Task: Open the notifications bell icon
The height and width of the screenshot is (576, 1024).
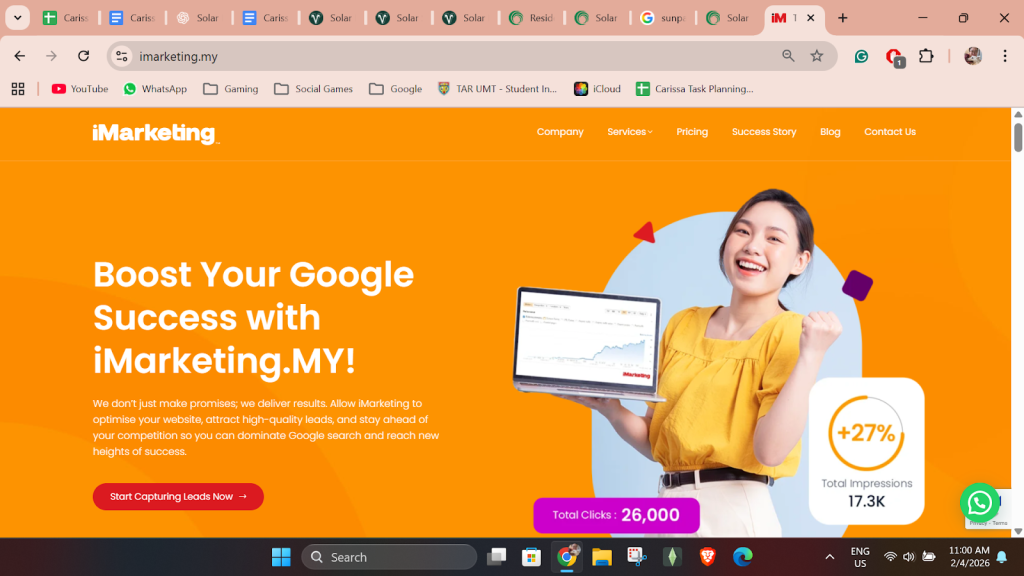Action: pos(1002,557)
